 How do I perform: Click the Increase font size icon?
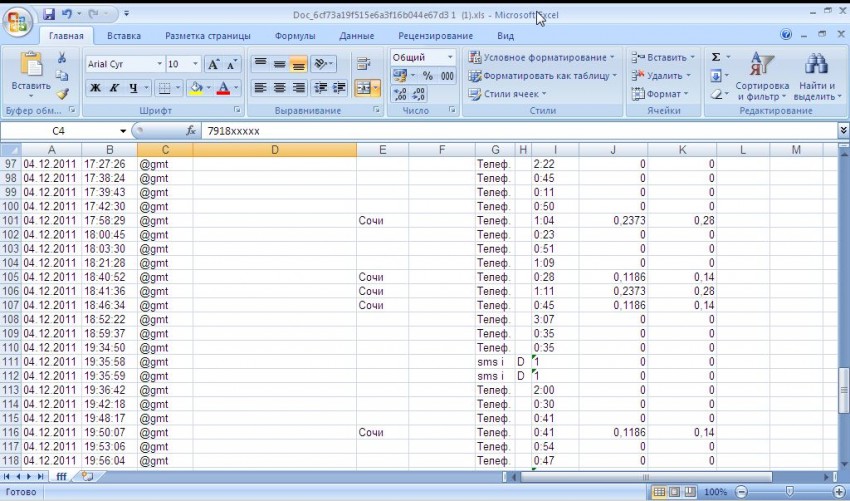click(213, 64)
